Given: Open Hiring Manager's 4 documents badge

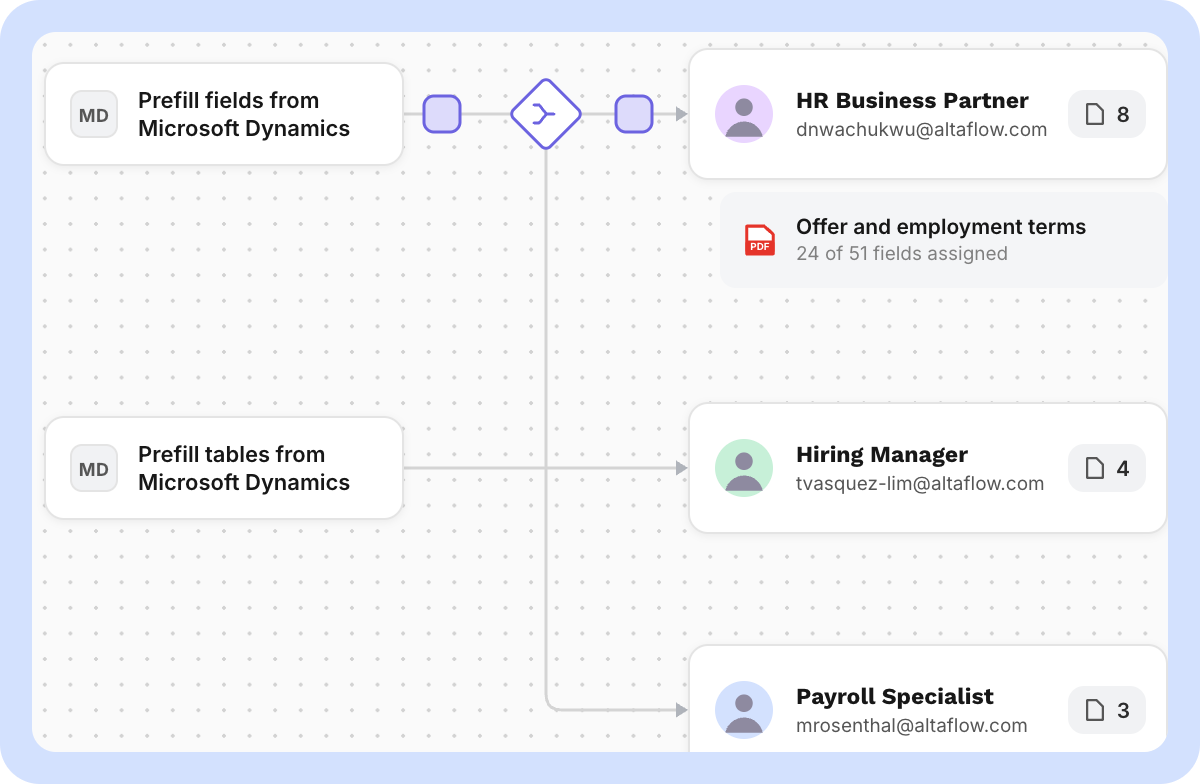Looking at the screenshot, I should point(1107,468).
